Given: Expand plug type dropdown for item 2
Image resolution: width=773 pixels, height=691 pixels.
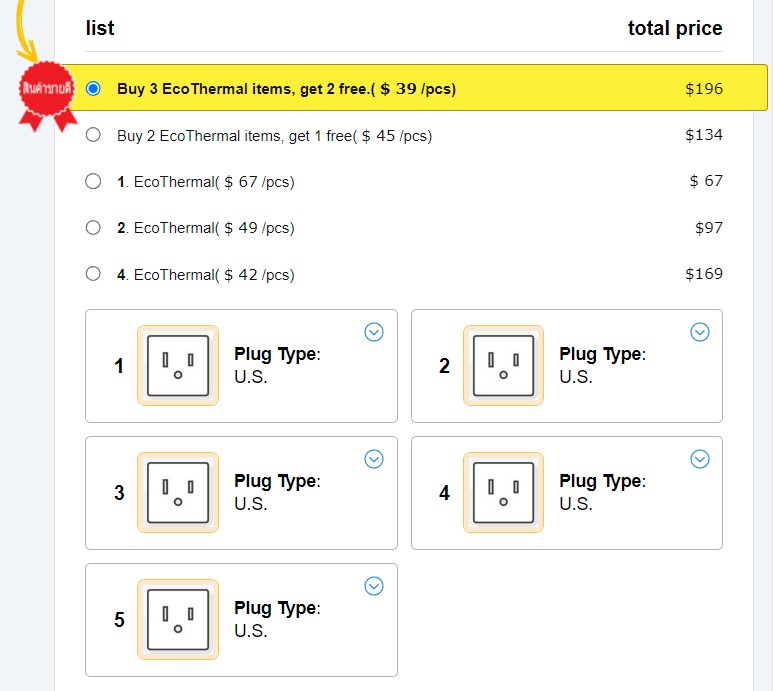Looking at the screenshot, I should pyautogui.click(x=700, y=332).
